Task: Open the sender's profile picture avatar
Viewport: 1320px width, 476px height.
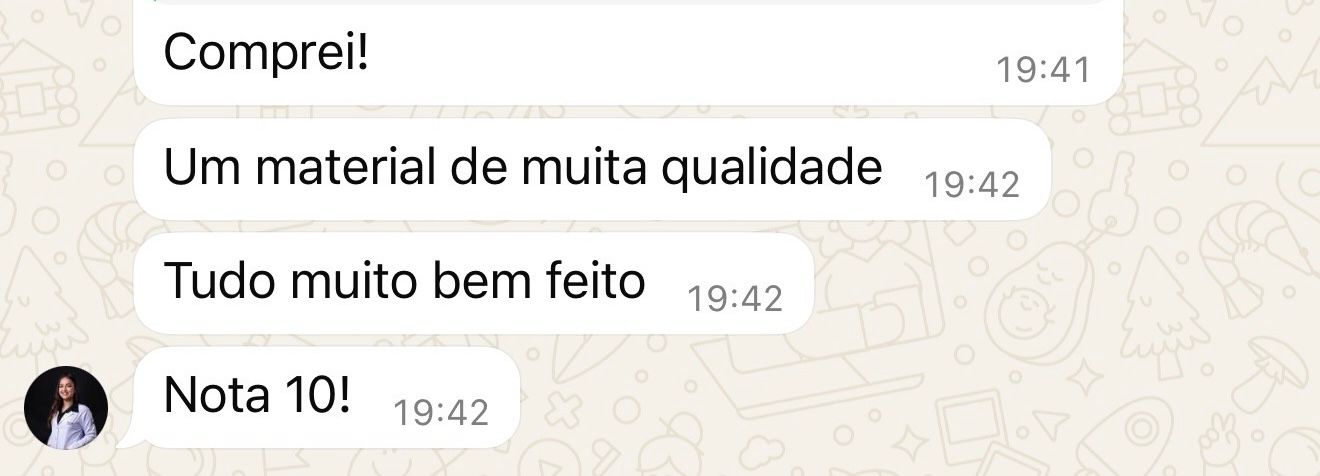Action: coord(66,407)
